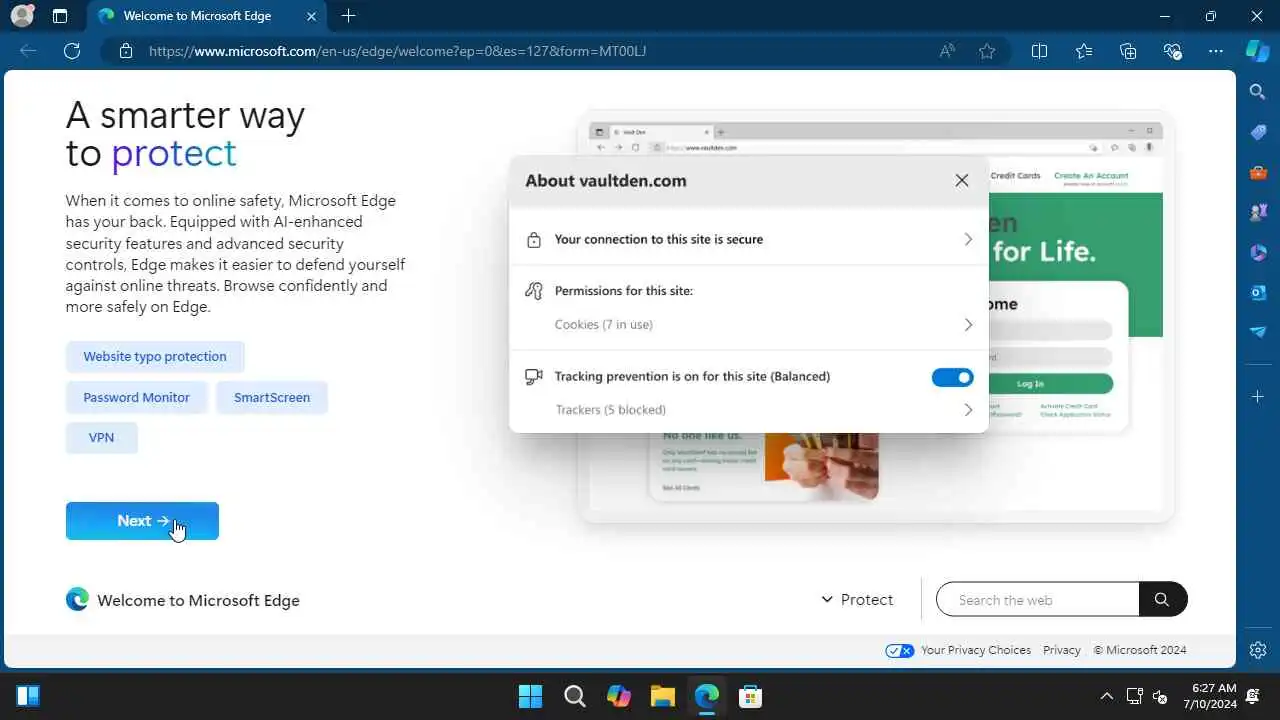Open sidebar settings gear icon

(1258, 650)
